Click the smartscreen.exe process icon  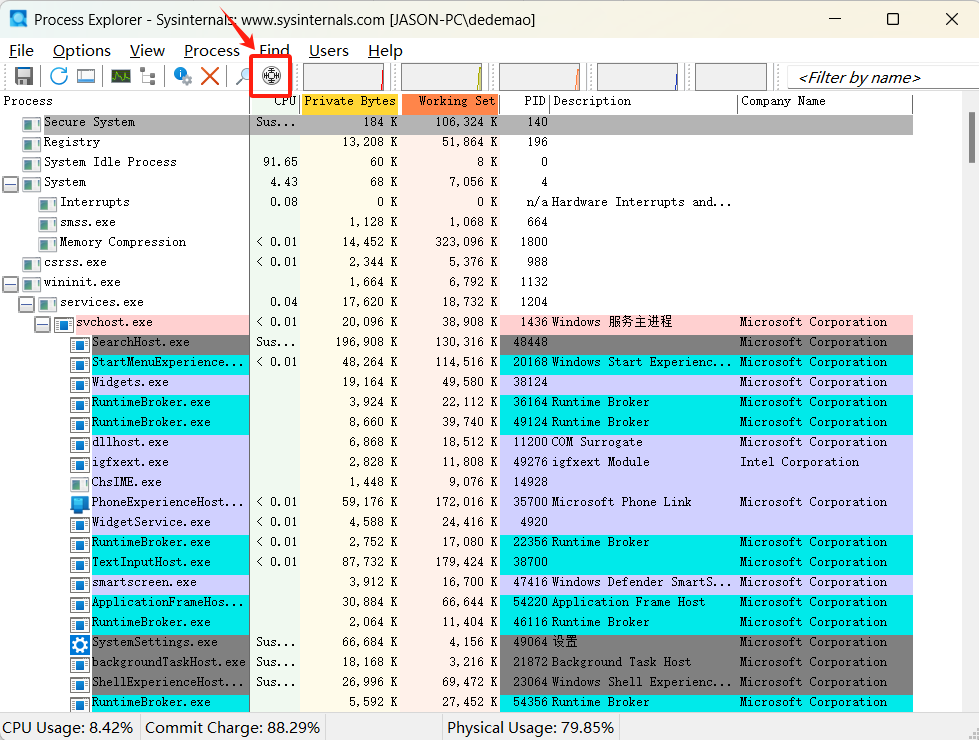click(x=79, y=583)
